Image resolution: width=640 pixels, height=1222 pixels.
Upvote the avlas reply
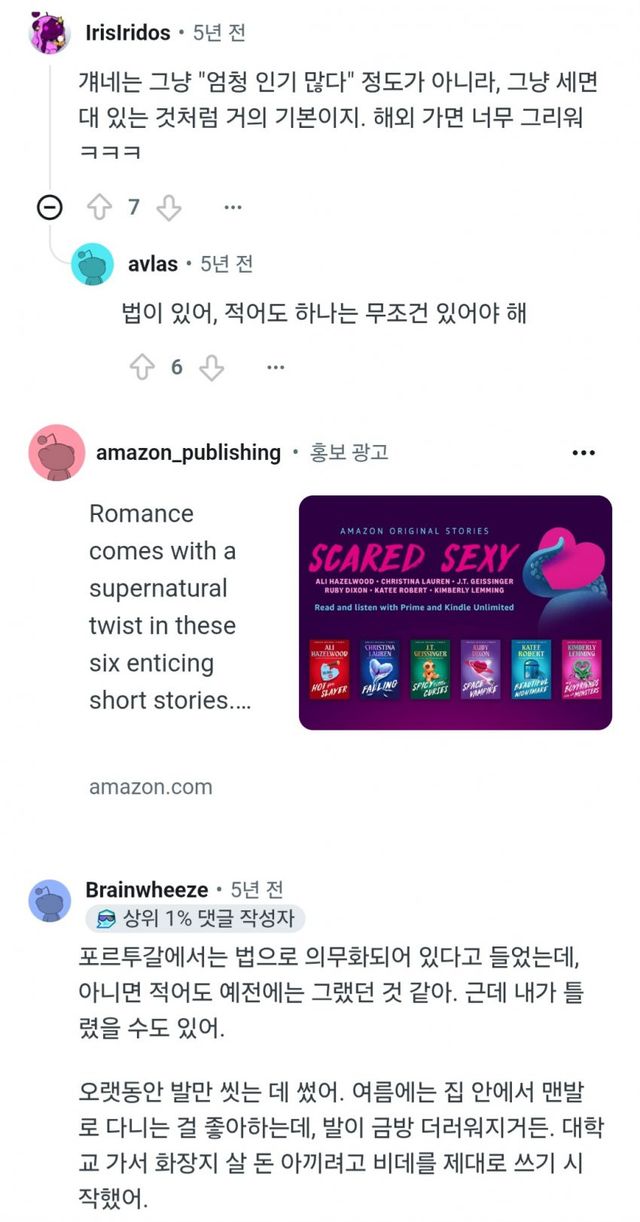(142, 367)
